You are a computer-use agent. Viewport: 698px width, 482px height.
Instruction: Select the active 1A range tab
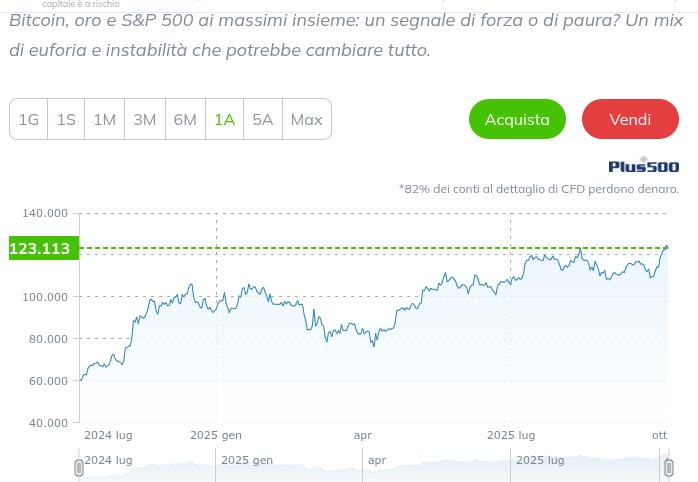224,119
